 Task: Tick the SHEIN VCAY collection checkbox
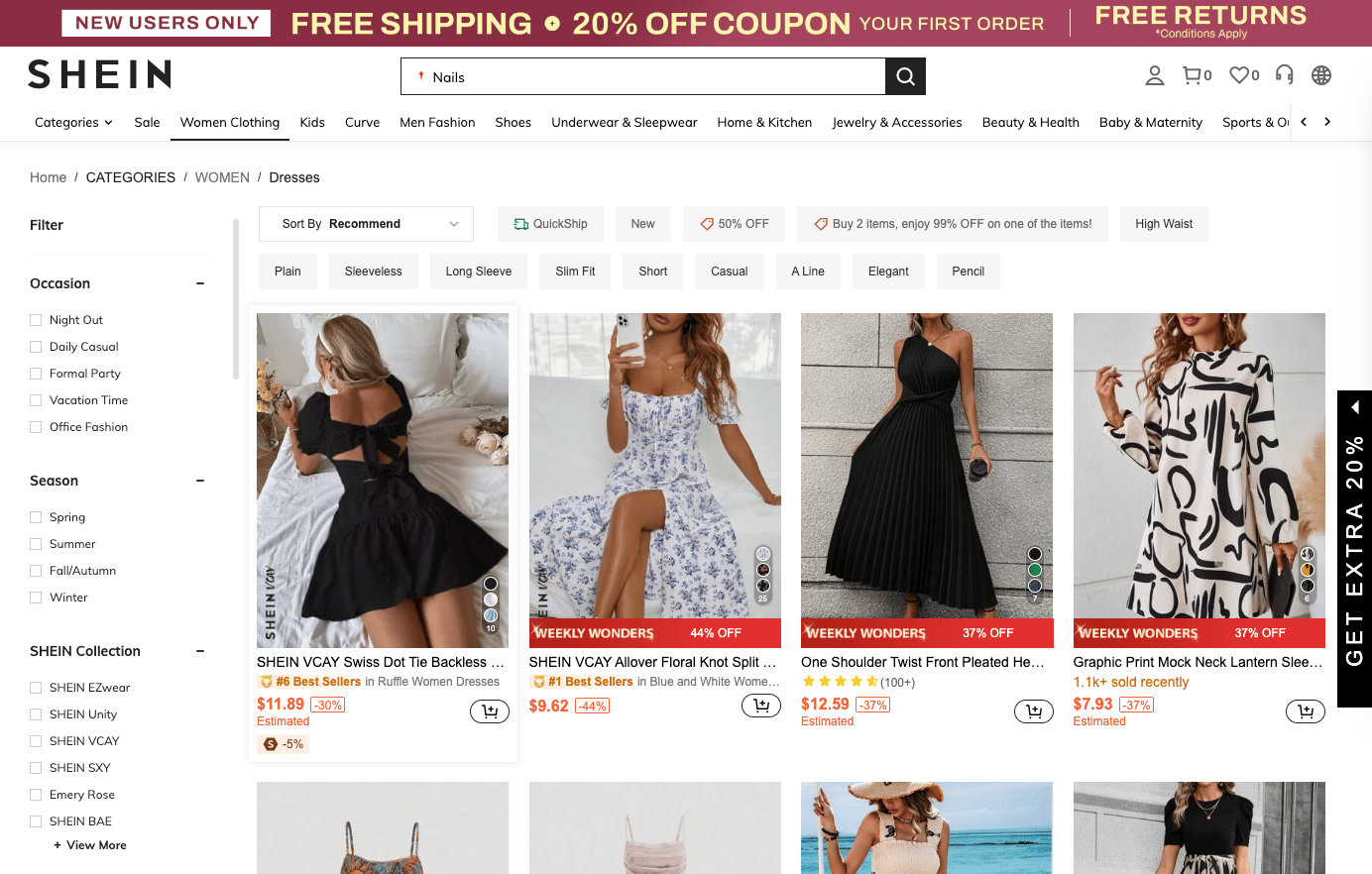click(37, 741)
